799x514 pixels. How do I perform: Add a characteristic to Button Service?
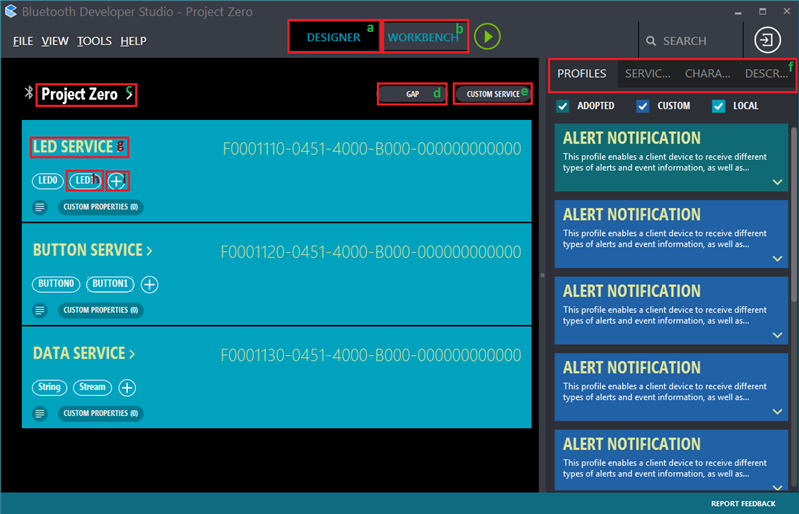pyautogui.click(x=149, y=284)
